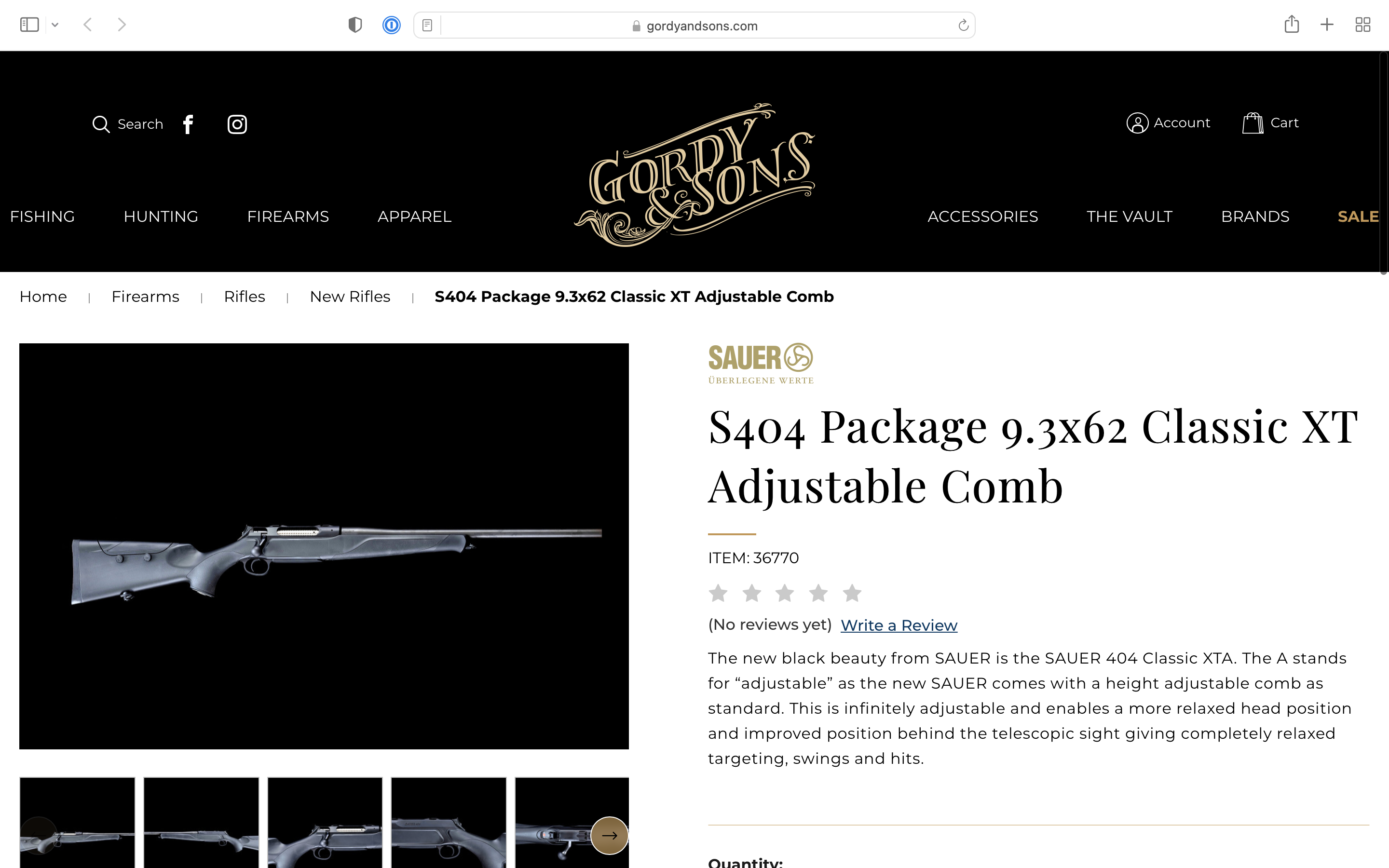Toggle the Safari sidebar
The image size is (1389, 868).
(x=29, y=25)
